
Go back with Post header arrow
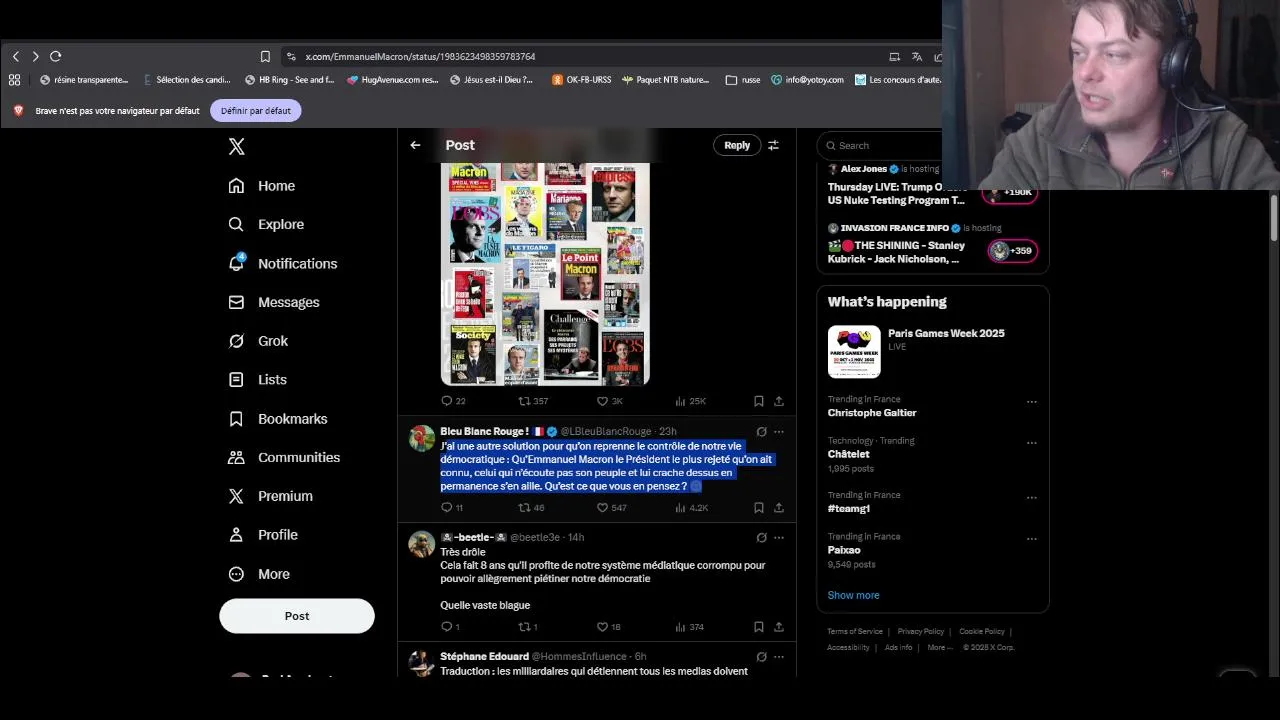point(415,145)
